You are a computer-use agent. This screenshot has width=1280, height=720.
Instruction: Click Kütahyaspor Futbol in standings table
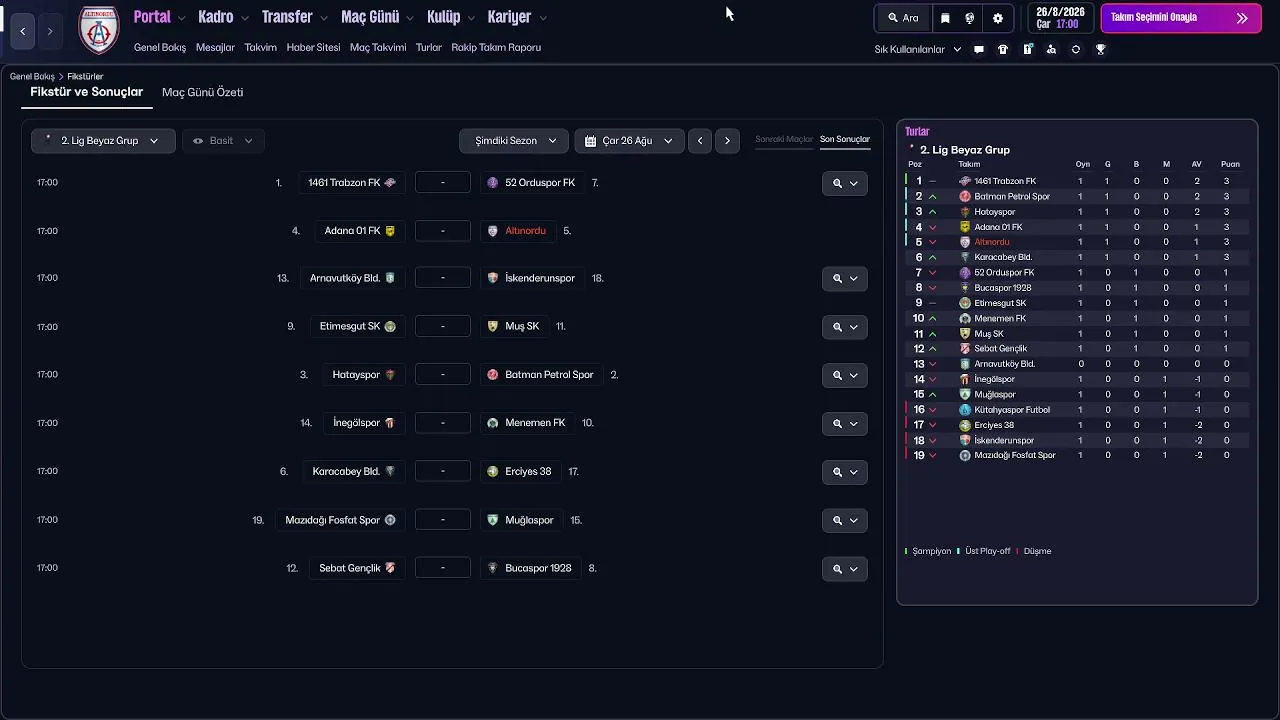point(1012,410)
